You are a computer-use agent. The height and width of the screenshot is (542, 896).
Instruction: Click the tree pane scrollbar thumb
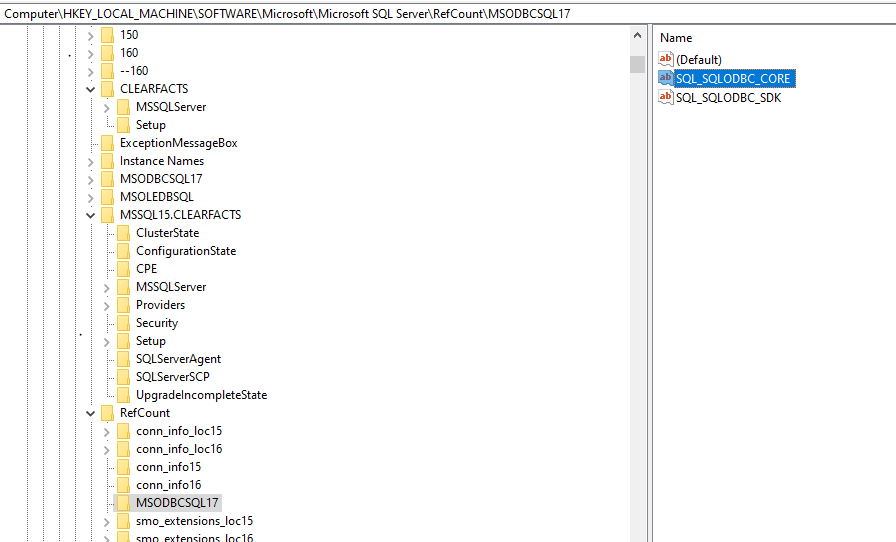pos(638,64)
